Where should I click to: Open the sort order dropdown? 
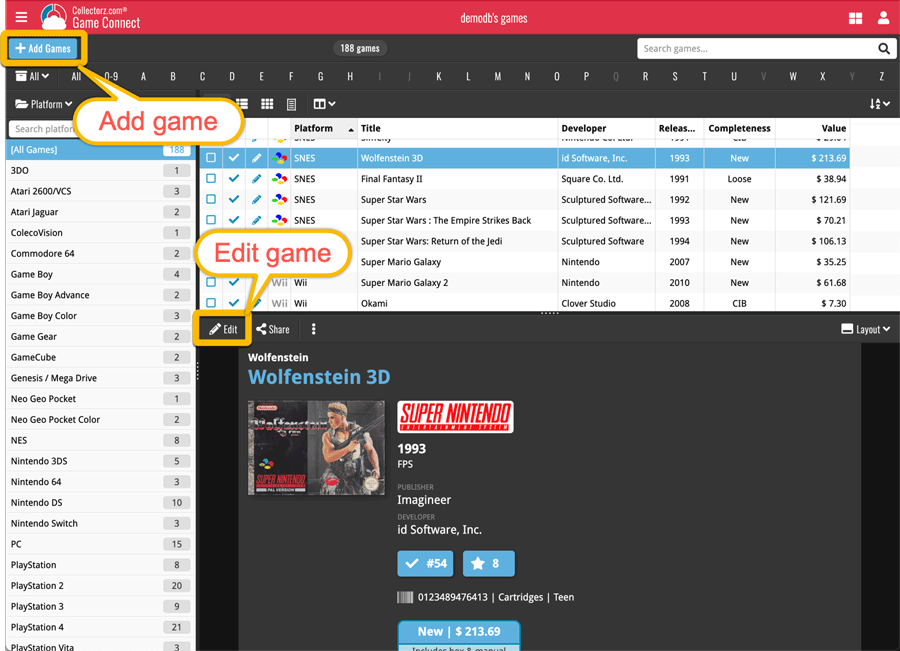[879, 104]
